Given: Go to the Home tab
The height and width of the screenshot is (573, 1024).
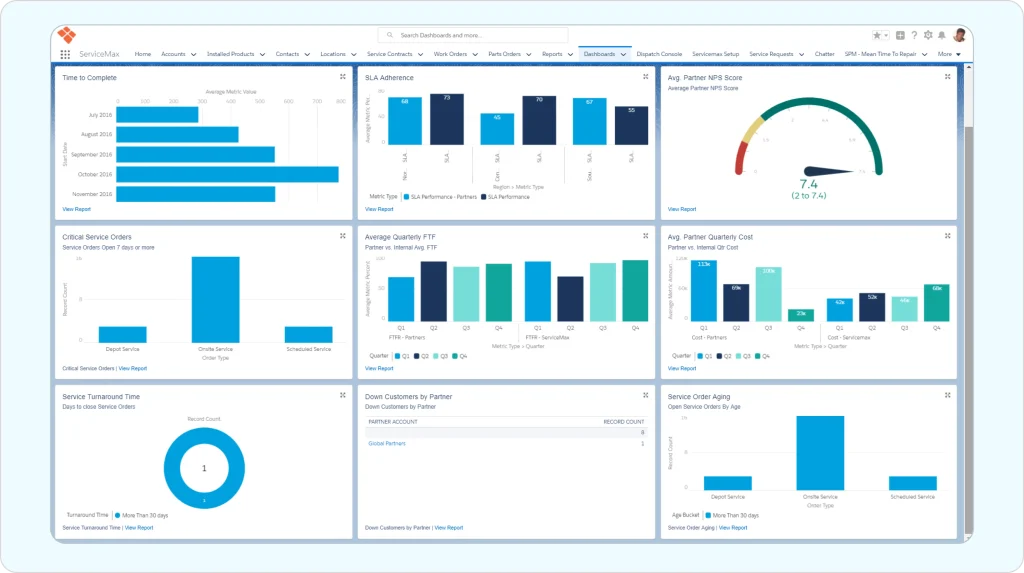Looking at the screenshot, I should coord(142,54).
